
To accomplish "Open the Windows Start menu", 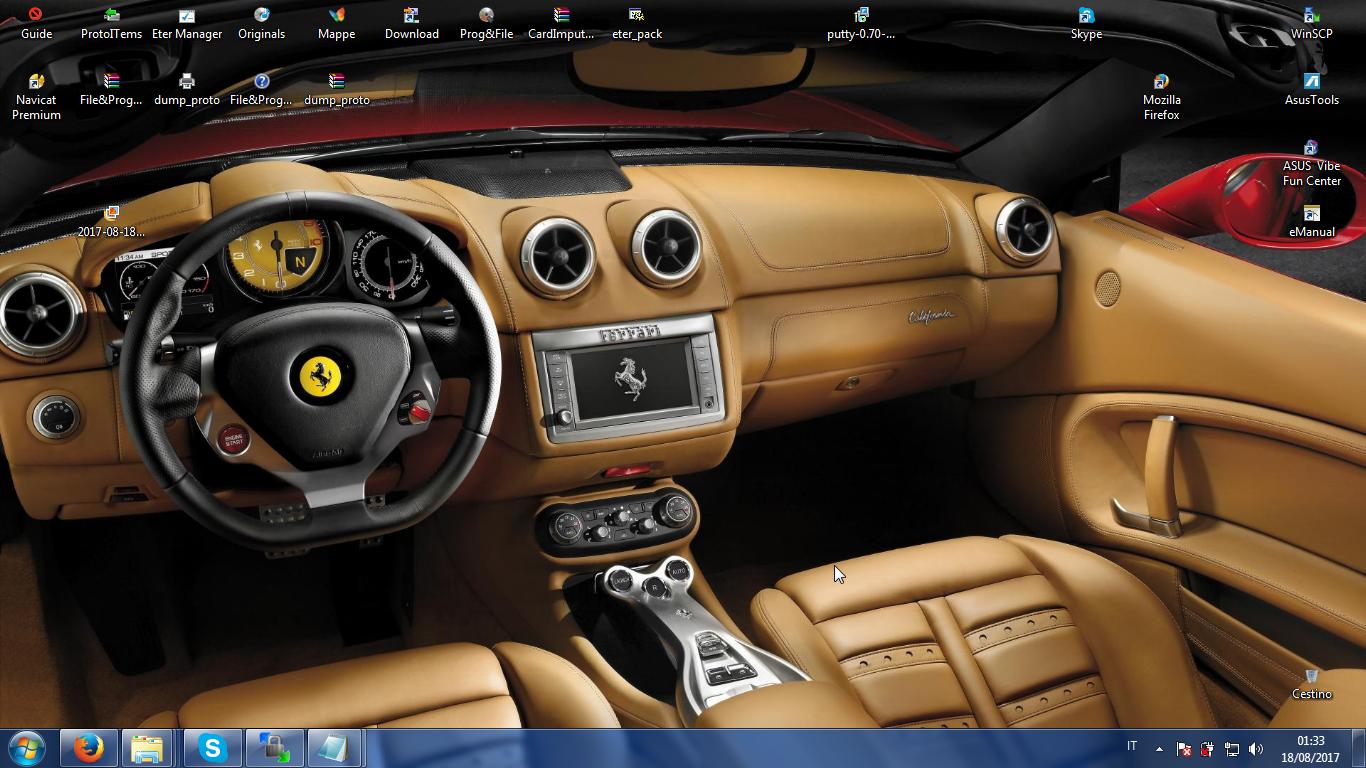I will pos(27,748).
